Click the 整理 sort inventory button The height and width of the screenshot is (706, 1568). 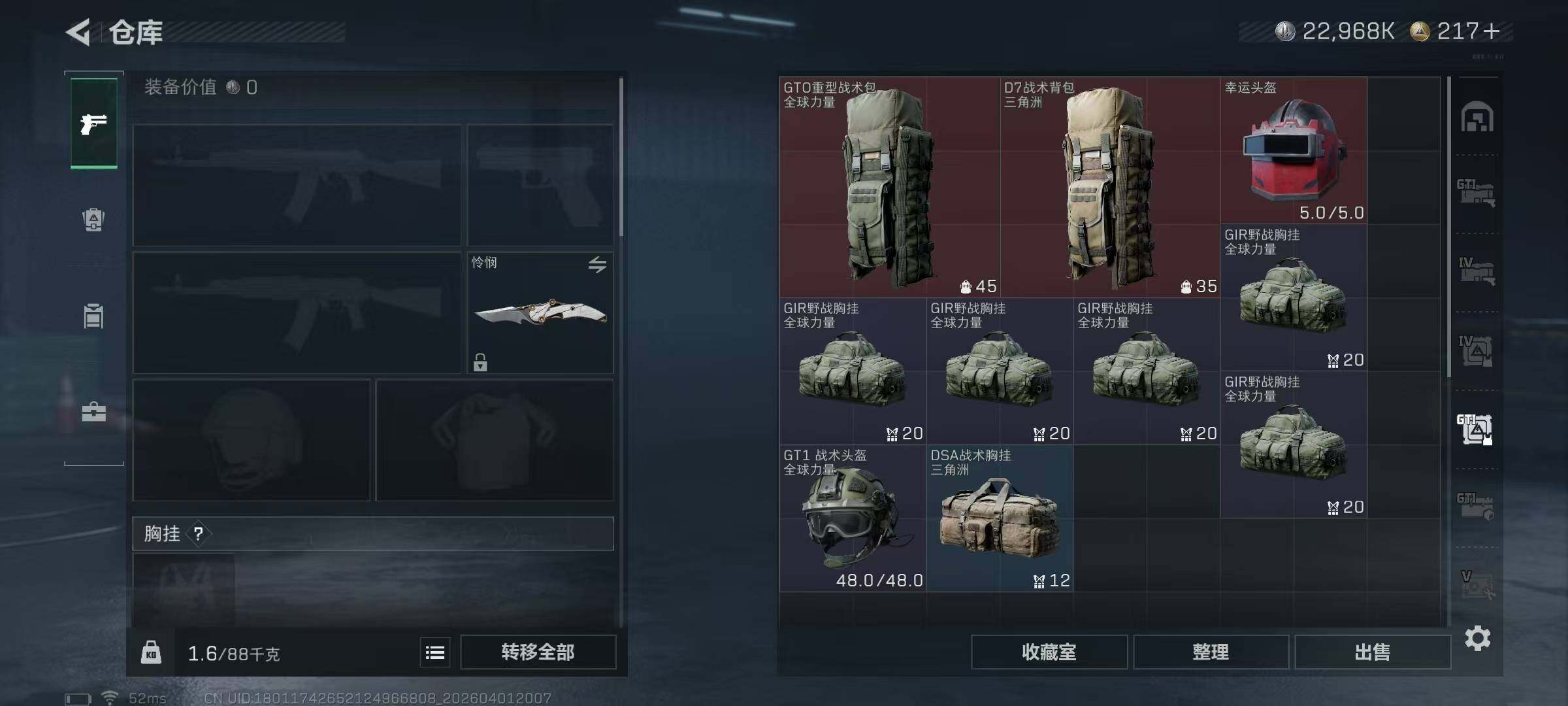point(1211,652)
